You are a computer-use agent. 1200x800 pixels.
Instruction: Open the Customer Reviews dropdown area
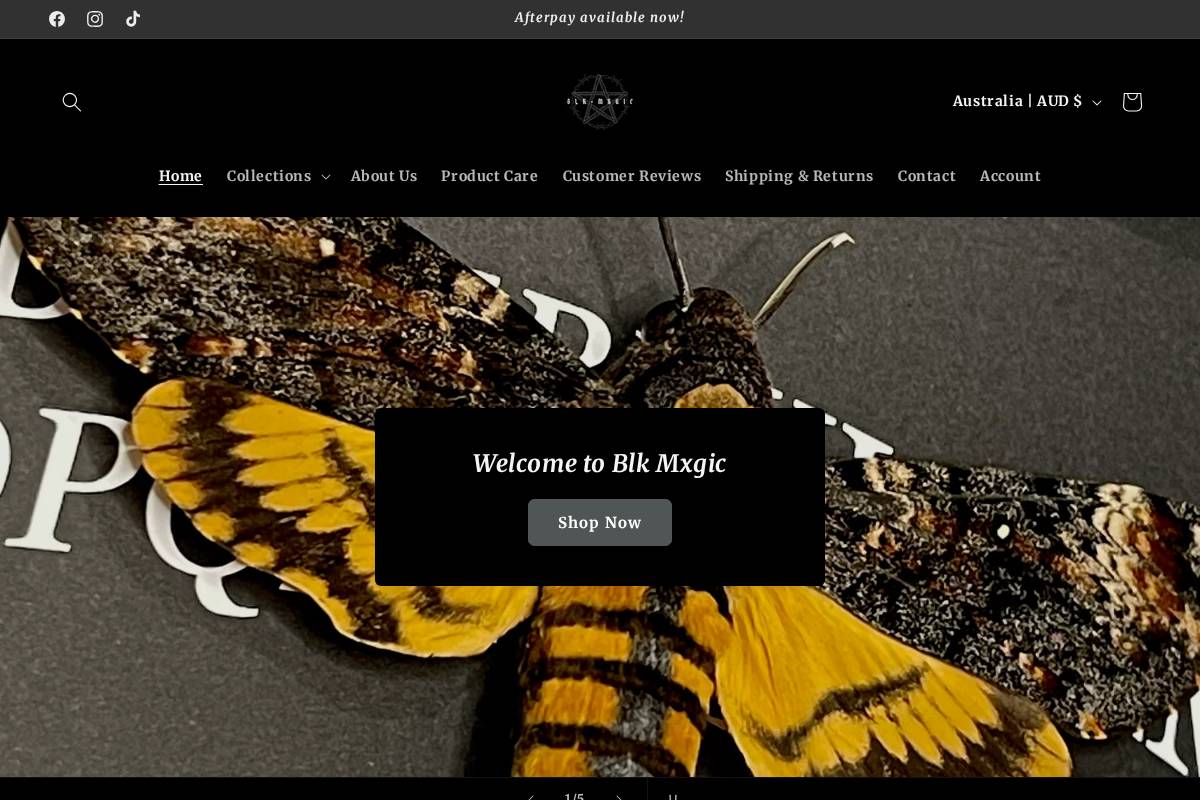tap(632, 176)
